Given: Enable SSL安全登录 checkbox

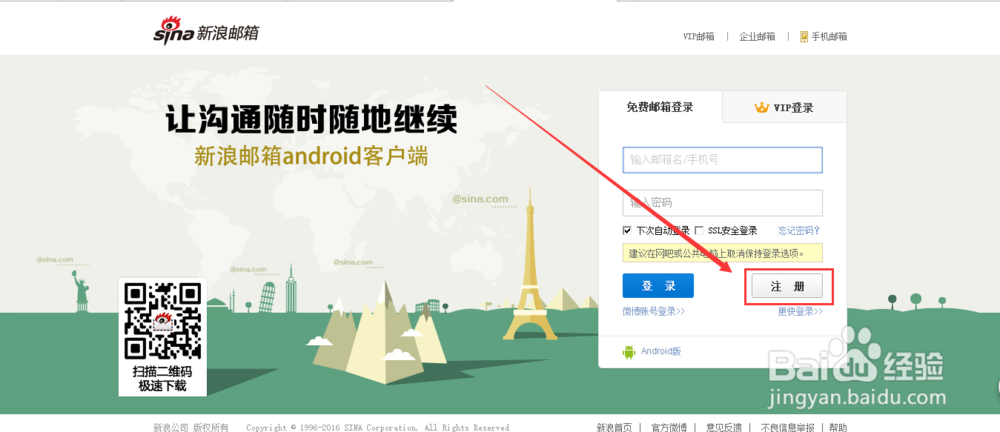Looking at the screenshot, I should click(699, 230).
